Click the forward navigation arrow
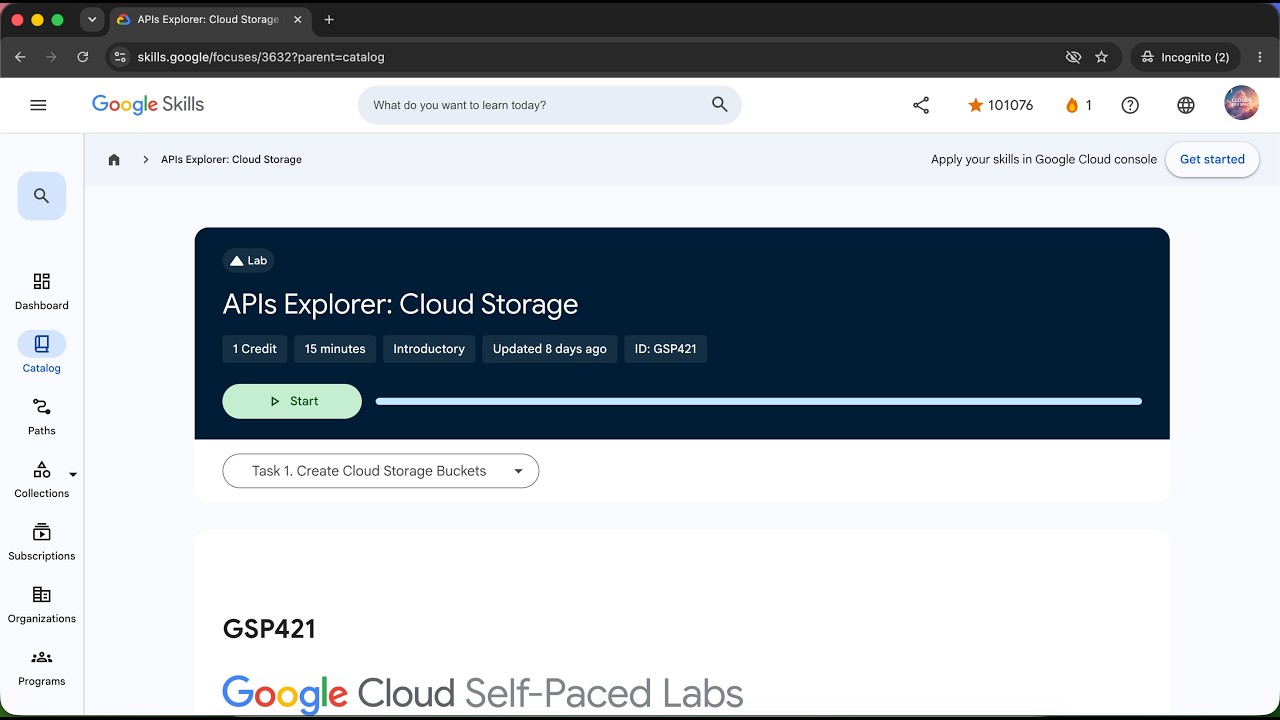 click(51, 57)
